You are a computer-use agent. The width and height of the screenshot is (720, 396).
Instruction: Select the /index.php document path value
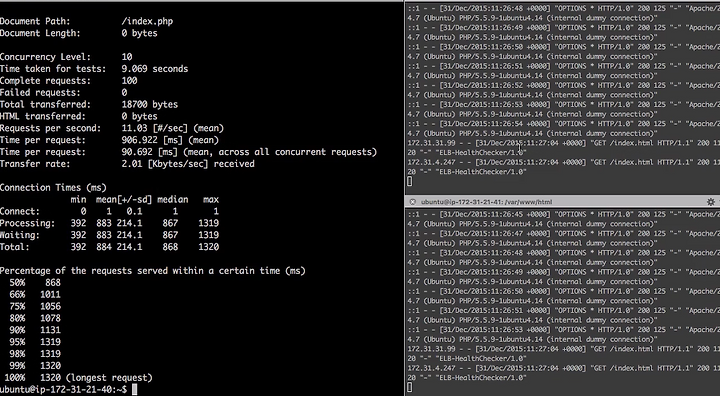(x=147, y=21)
